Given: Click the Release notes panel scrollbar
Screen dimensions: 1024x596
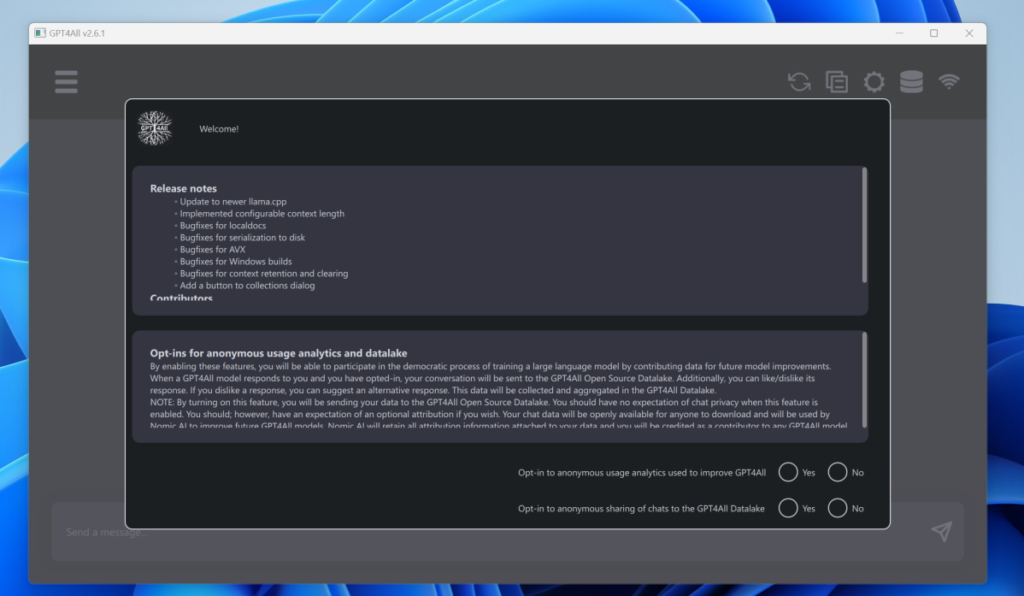Looking at the screenshot, I should point(864,225).
